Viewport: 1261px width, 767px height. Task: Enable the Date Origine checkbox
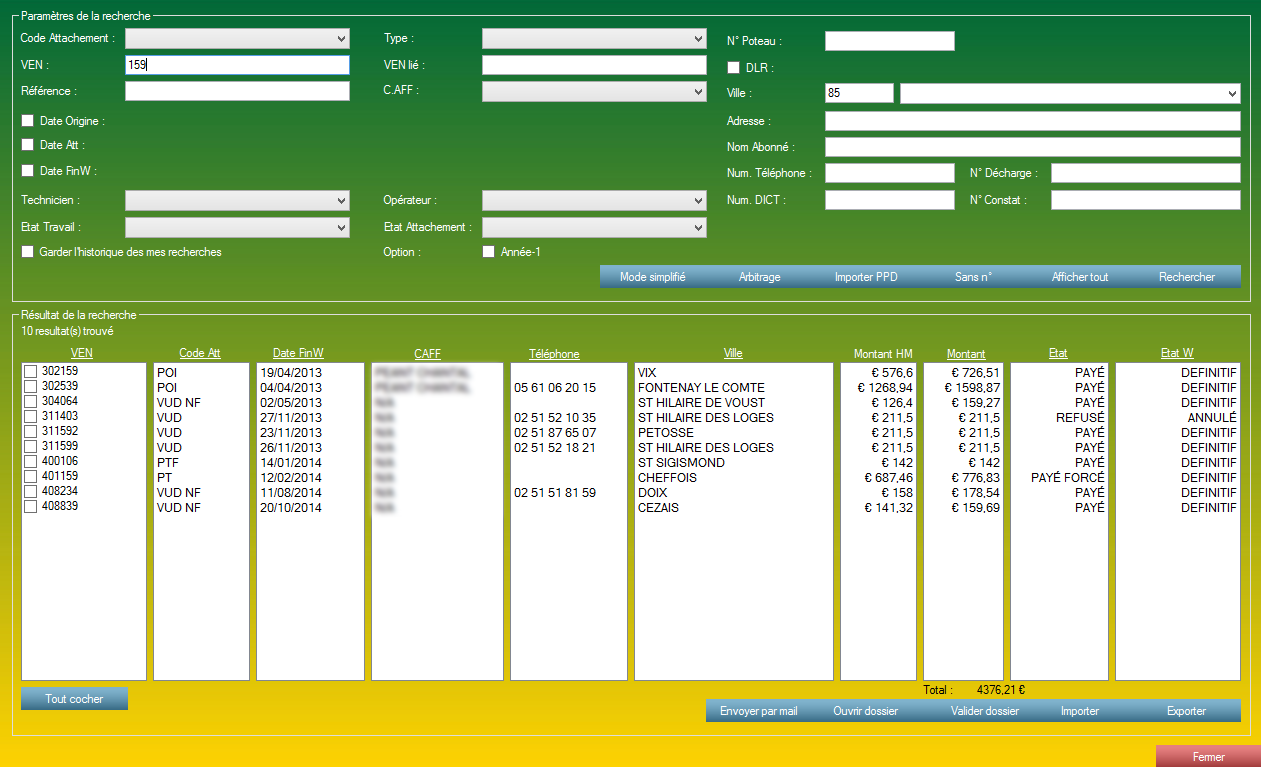(28, 121)
